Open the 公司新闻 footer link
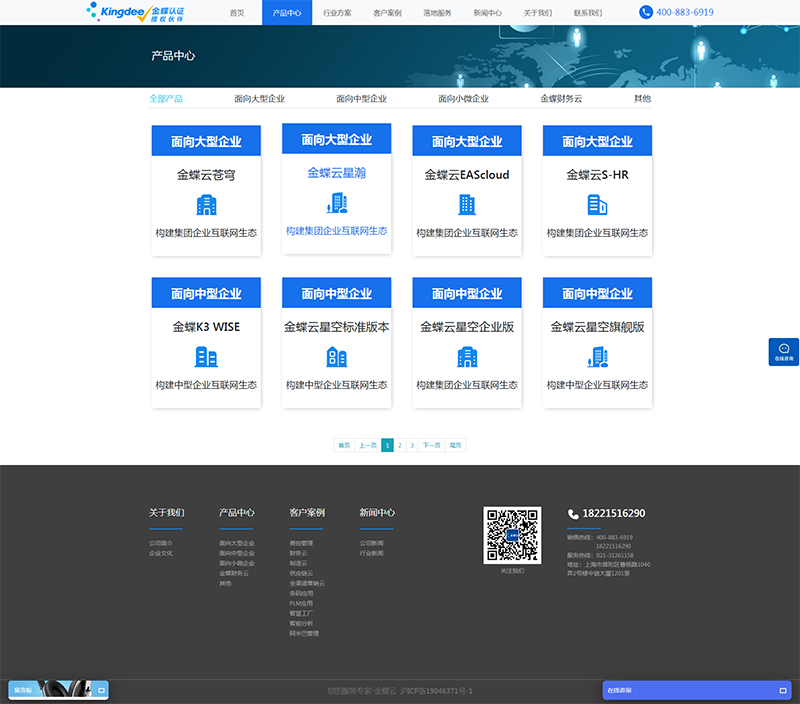The width and height of the screenshot is (800, 704). [371, 543]
